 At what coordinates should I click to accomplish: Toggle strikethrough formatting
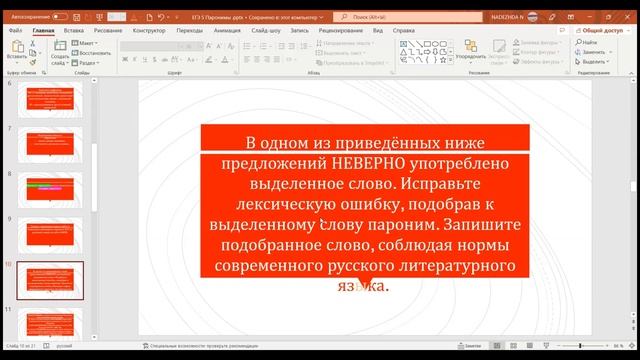click(164, 60)
